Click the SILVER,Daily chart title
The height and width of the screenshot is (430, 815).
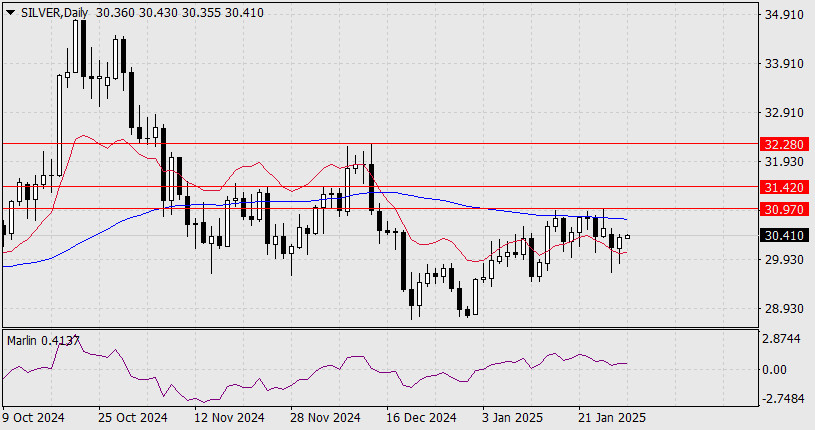click(55, 13)
